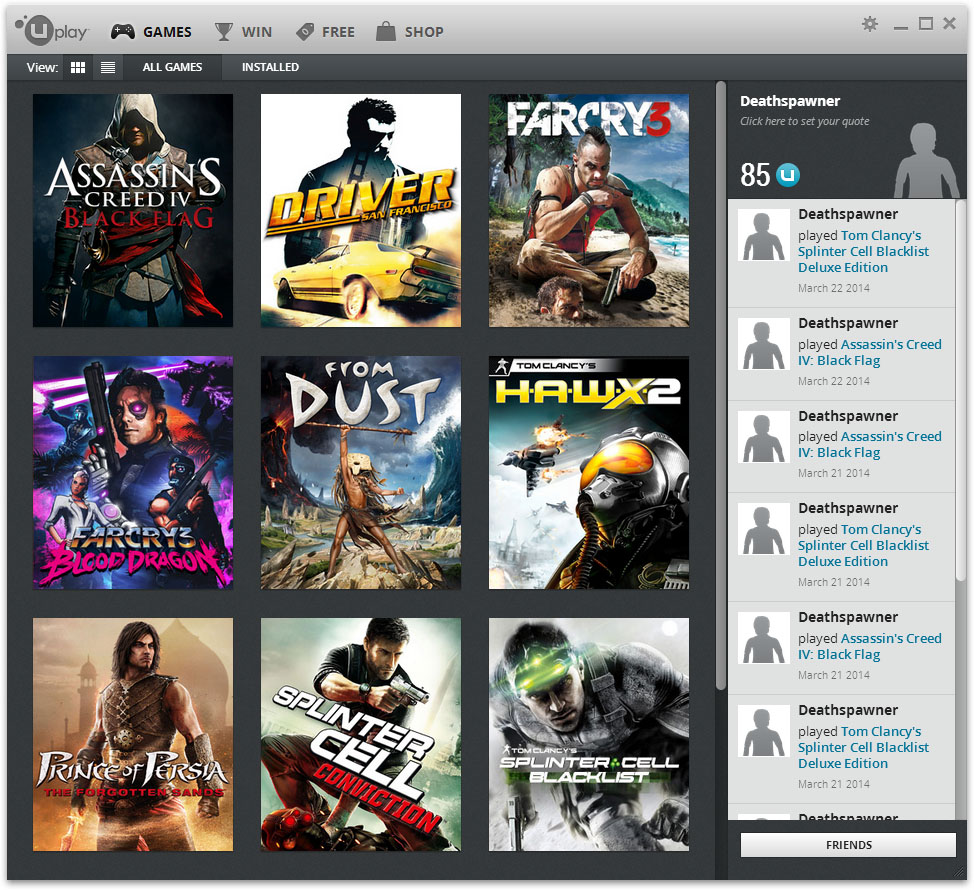Click the activity feed scrollbar

(961, 390)
